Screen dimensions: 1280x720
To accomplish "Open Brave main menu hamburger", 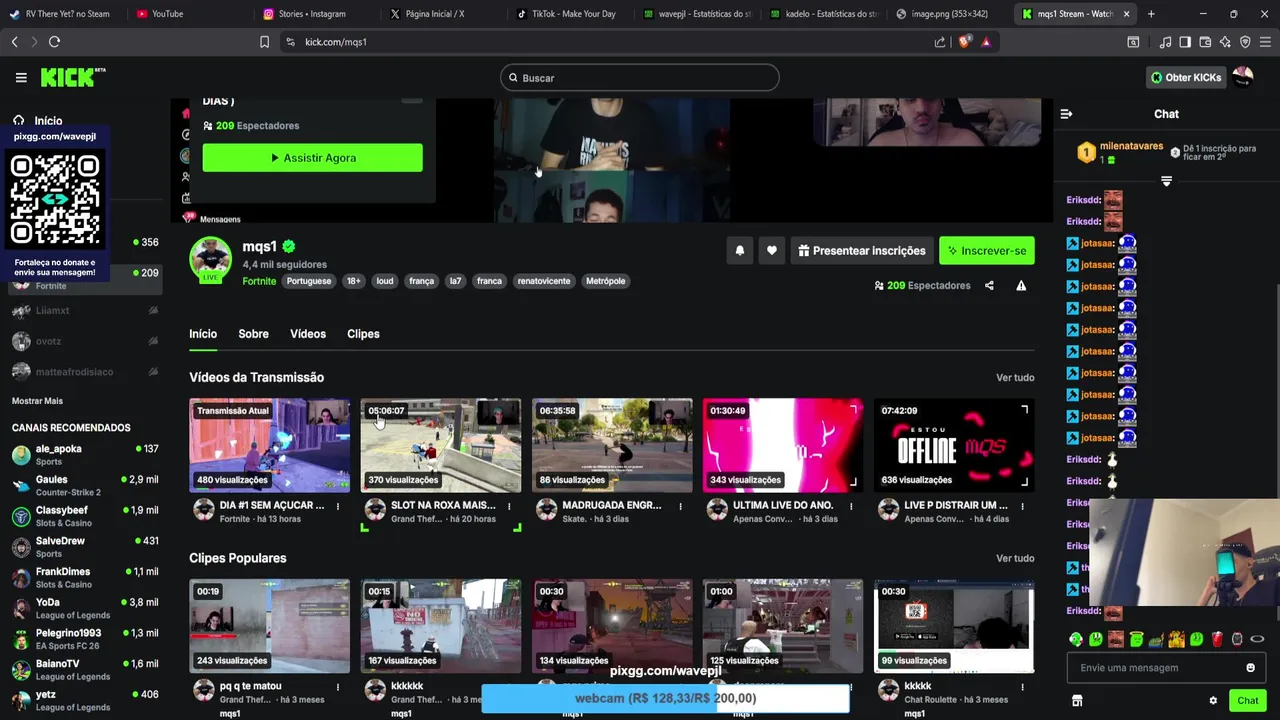I will click(1265, 42).
